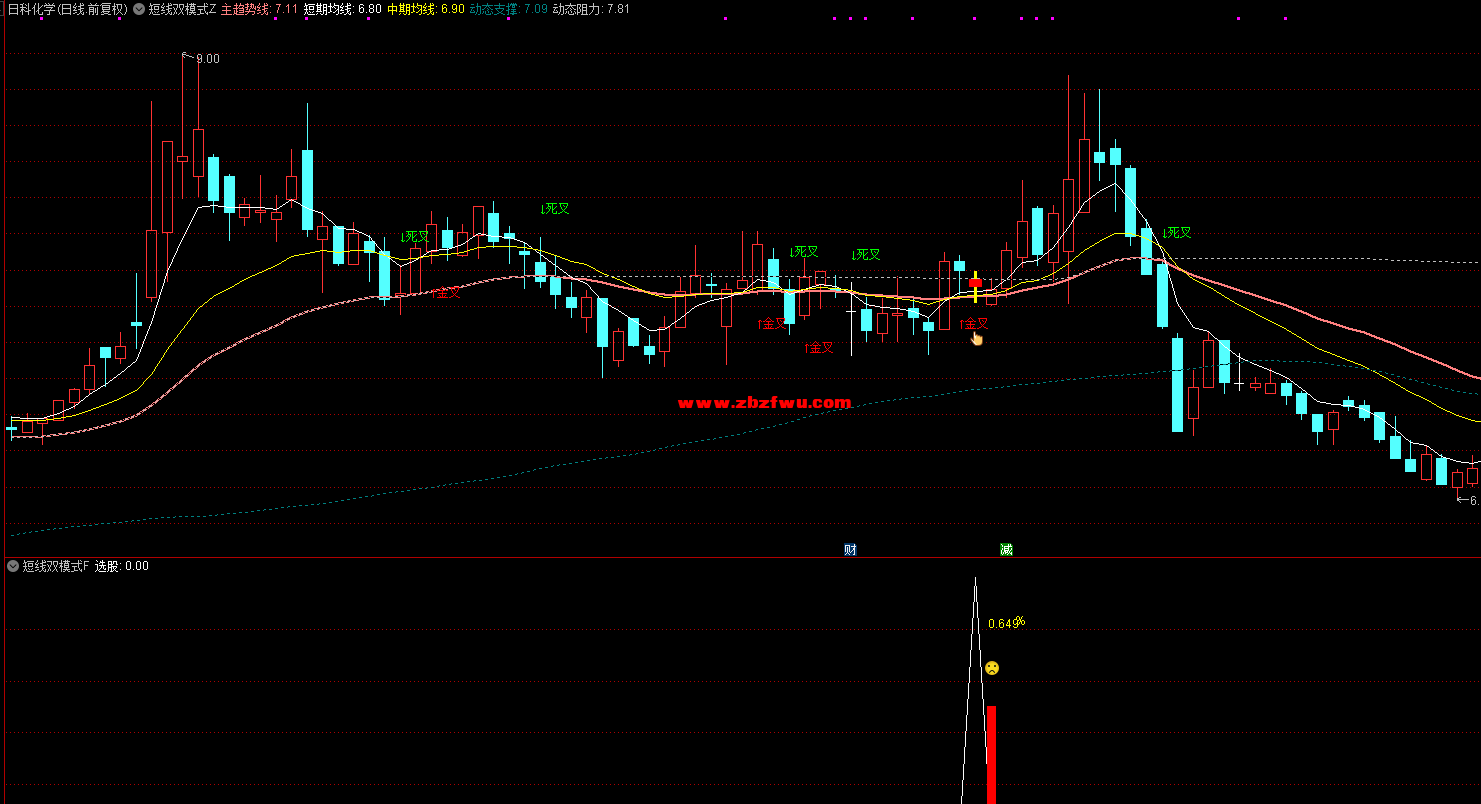The height and width of the screenshot is (804, 1481).
Task: Click the leftmost ↑金叉 signal marker
Action: click(x=446, y=293)
